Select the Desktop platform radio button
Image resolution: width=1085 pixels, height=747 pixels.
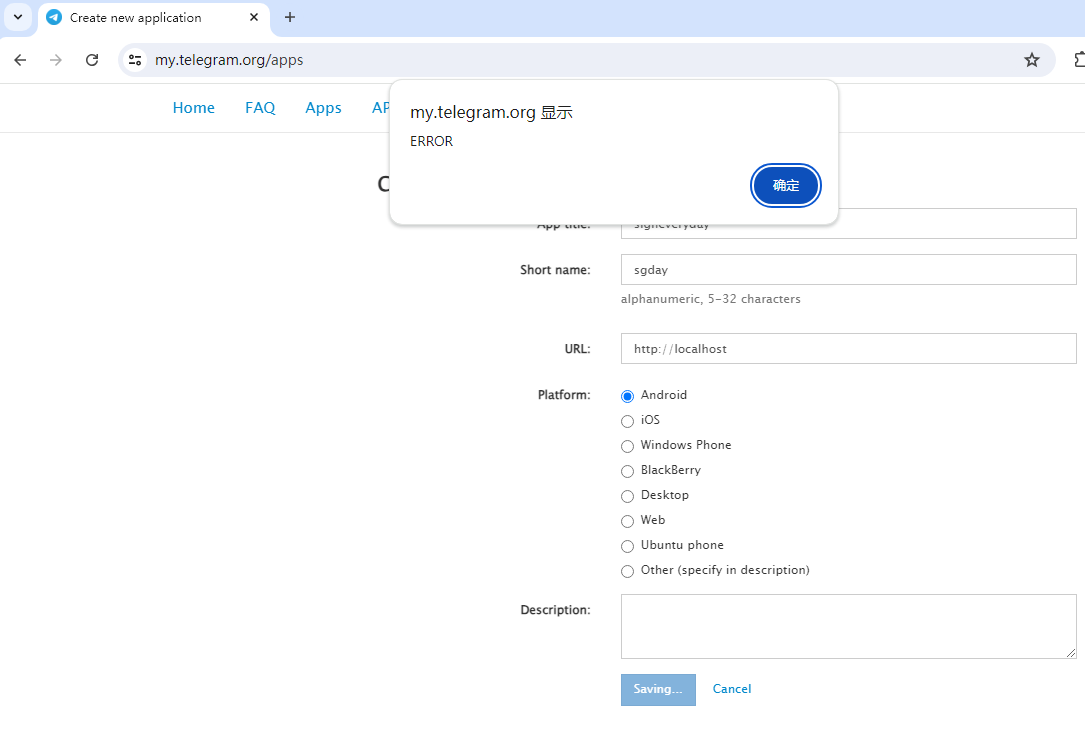(x=628, y=496)
